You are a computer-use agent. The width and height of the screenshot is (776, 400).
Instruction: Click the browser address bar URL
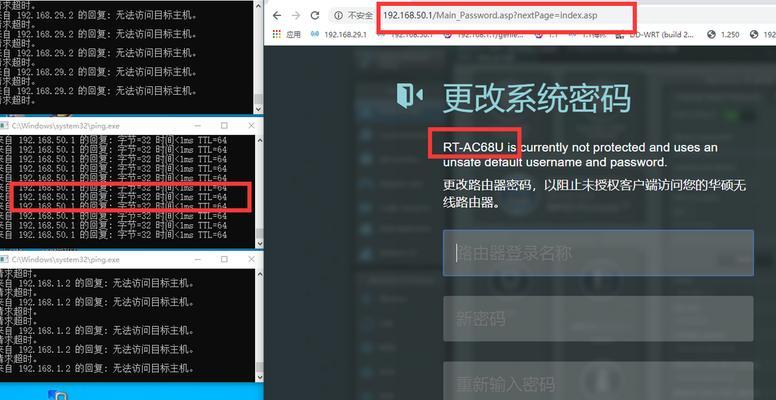[490, 15]
